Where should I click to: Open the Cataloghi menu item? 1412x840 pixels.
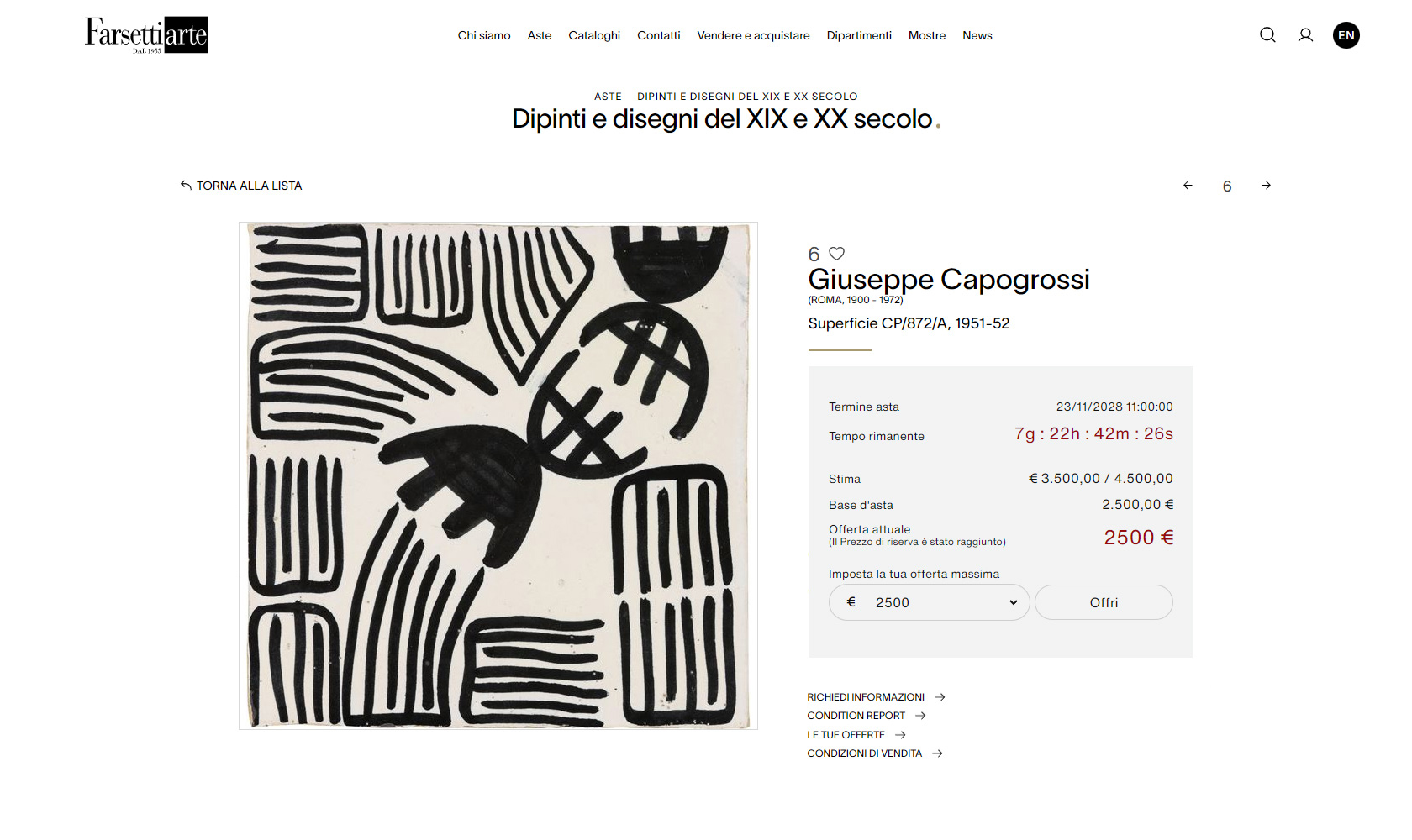point(594,35)
